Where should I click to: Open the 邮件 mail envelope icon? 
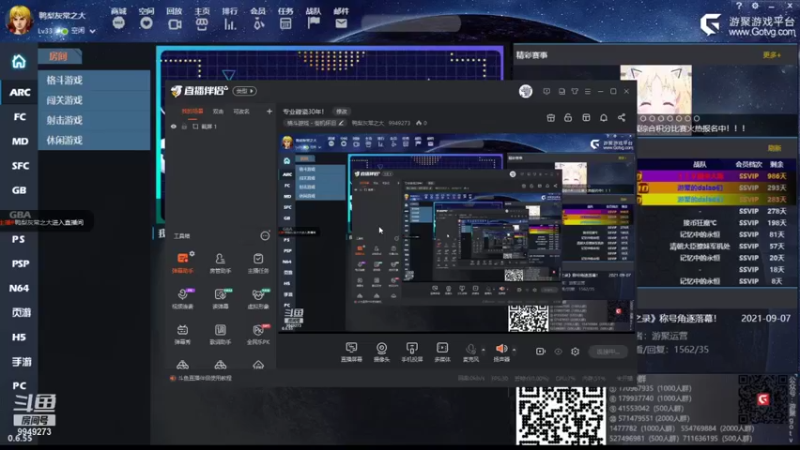(x=341, y=23)
